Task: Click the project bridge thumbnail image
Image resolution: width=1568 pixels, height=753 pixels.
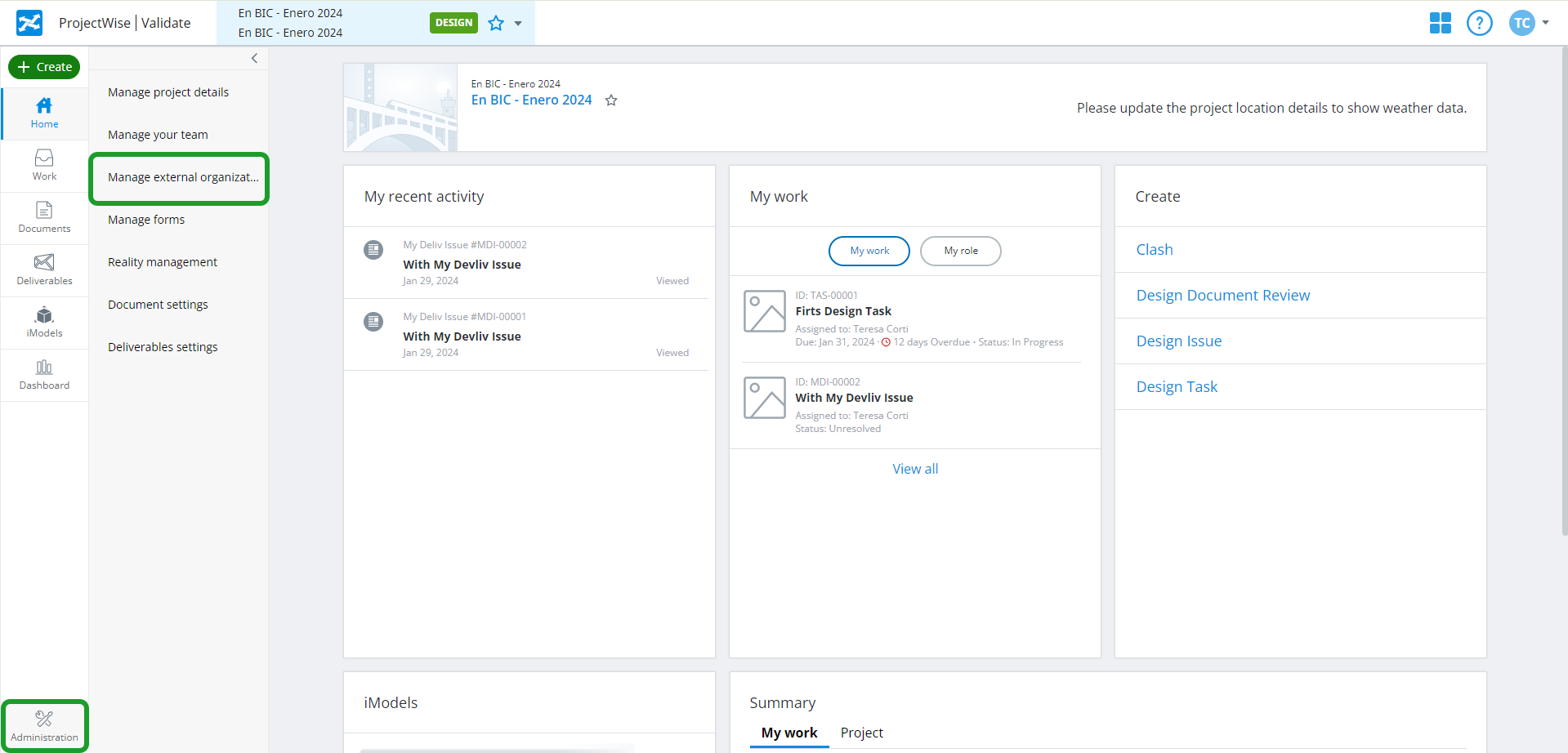Action: pyautogui.click(x=400, y=107)
